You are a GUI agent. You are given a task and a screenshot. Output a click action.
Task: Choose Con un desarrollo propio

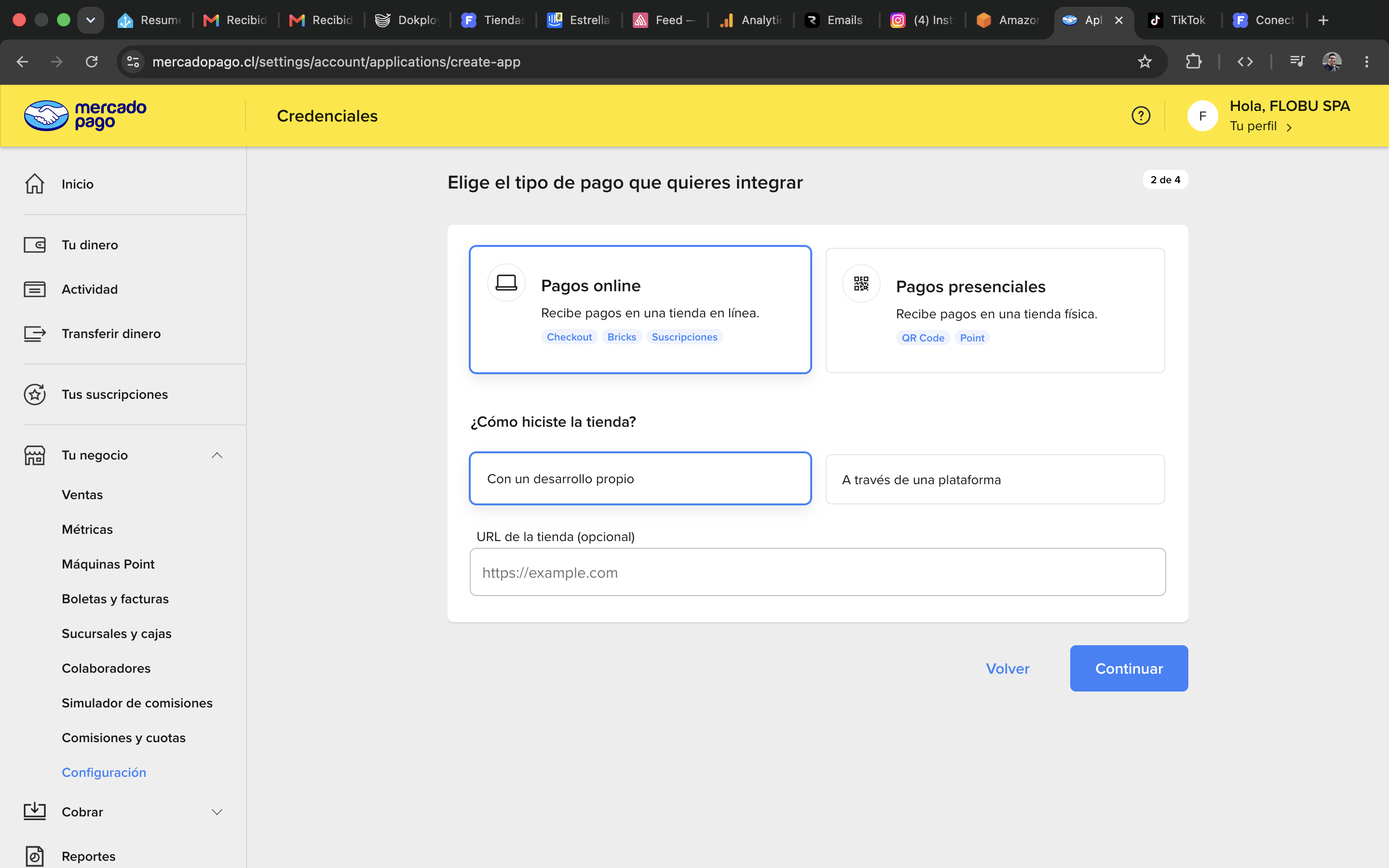[x=640, y=479]
